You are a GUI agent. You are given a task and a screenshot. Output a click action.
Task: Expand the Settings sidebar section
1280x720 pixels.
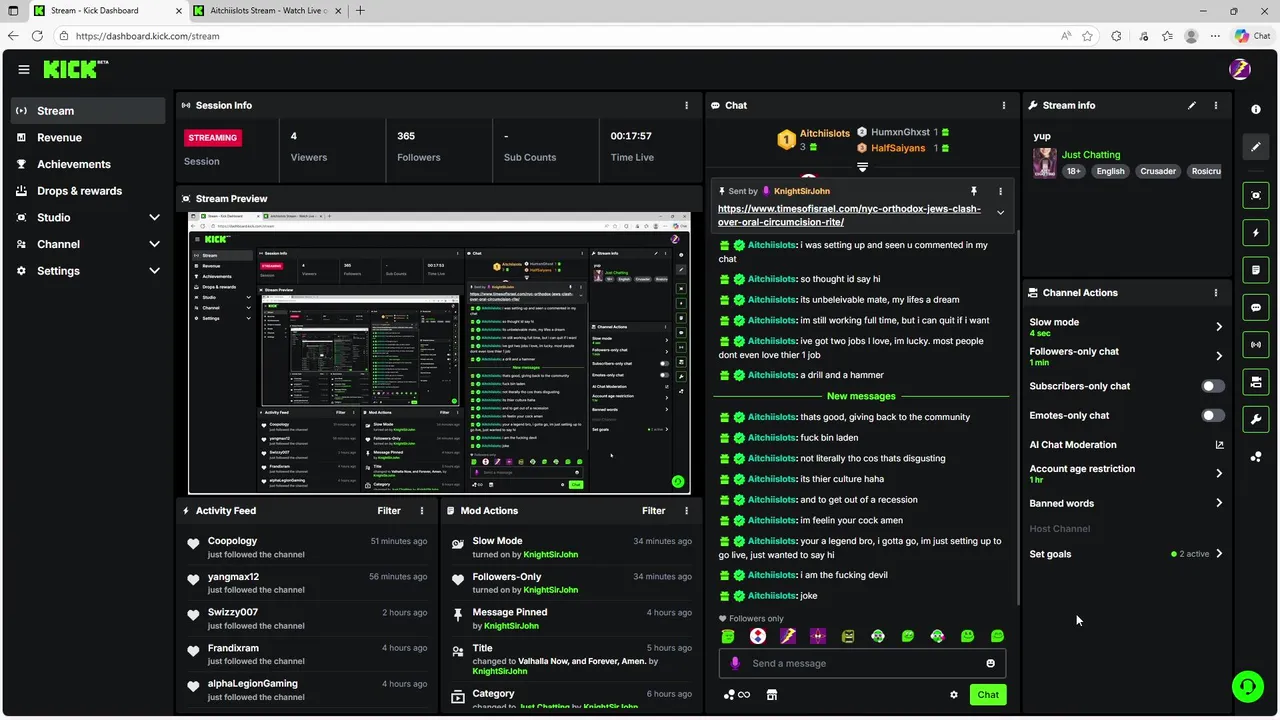pyautogui.click(x=154, y=270)
